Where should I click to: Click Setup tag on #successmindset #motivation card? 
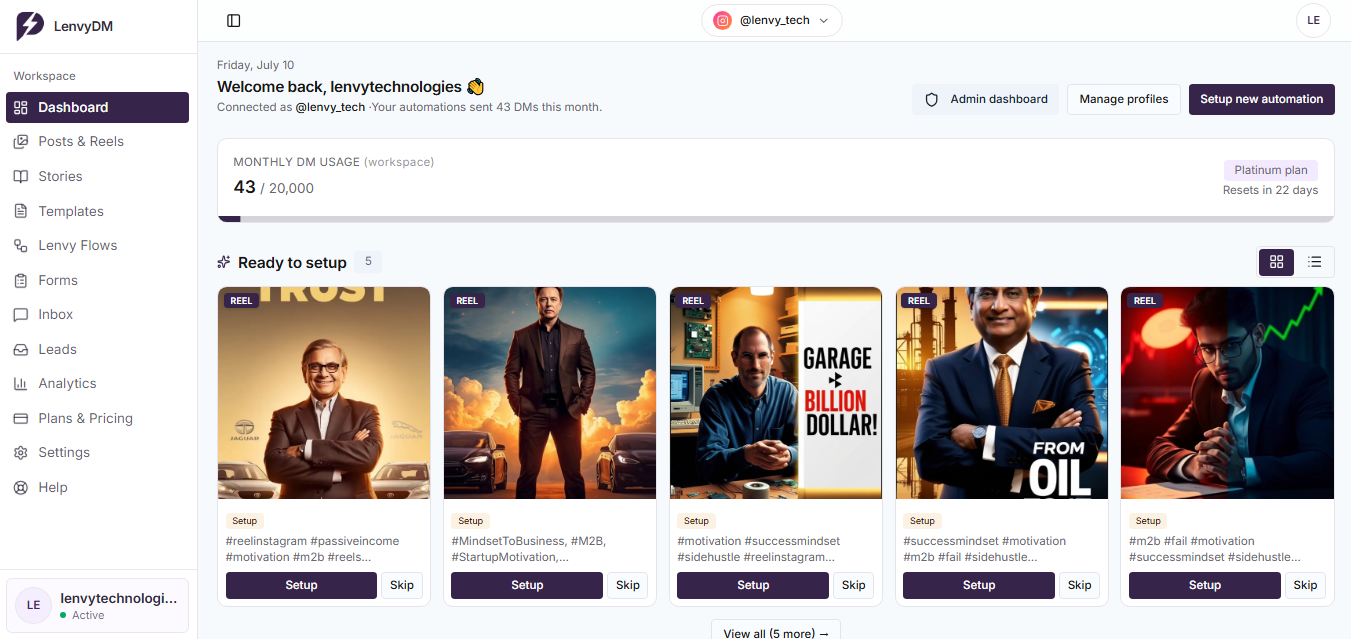pyautogui.click(x=923, y=521)
